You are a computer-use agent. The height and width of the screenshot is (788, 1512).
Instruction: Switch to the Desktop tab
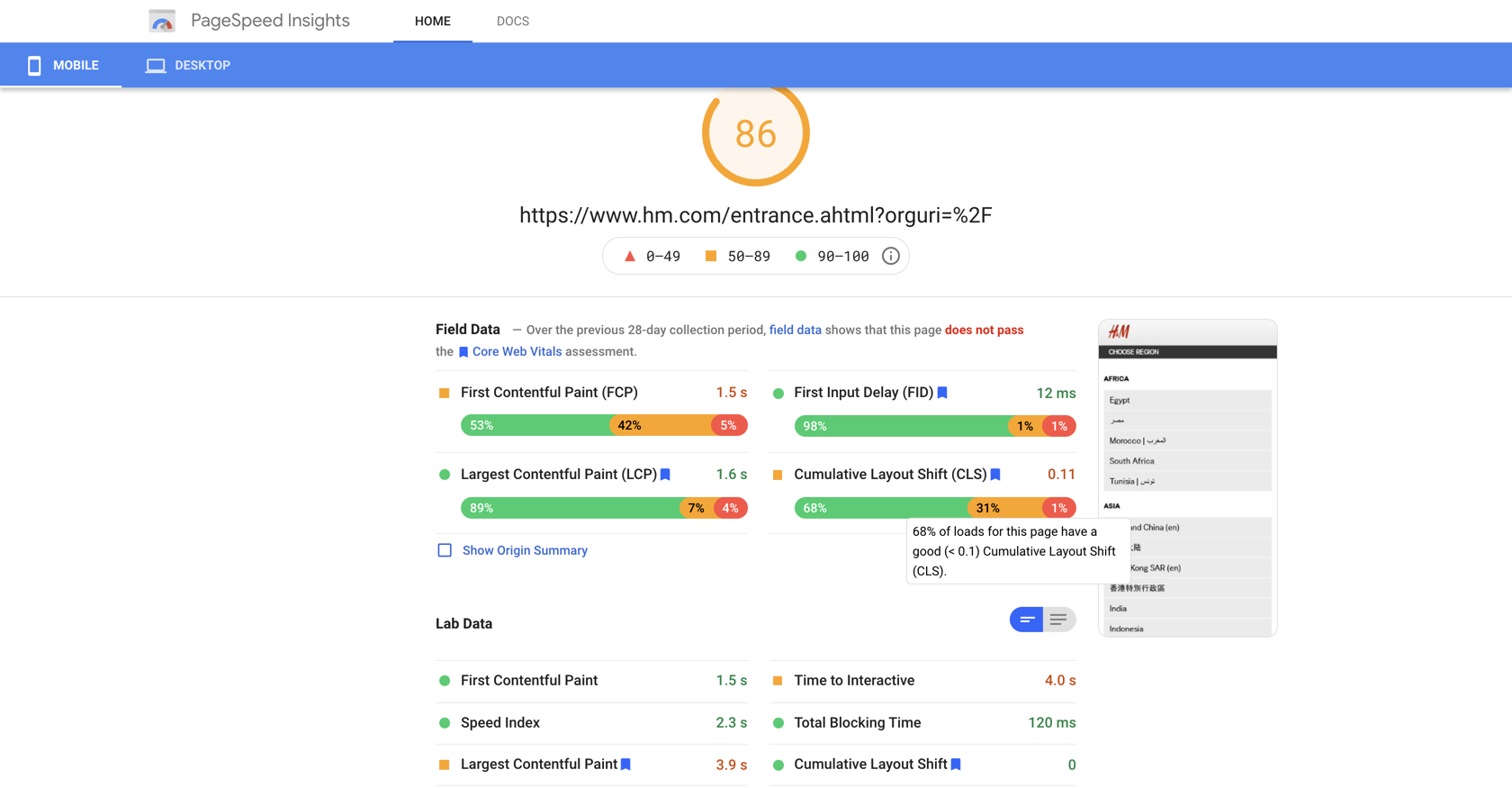pos(188,66)
